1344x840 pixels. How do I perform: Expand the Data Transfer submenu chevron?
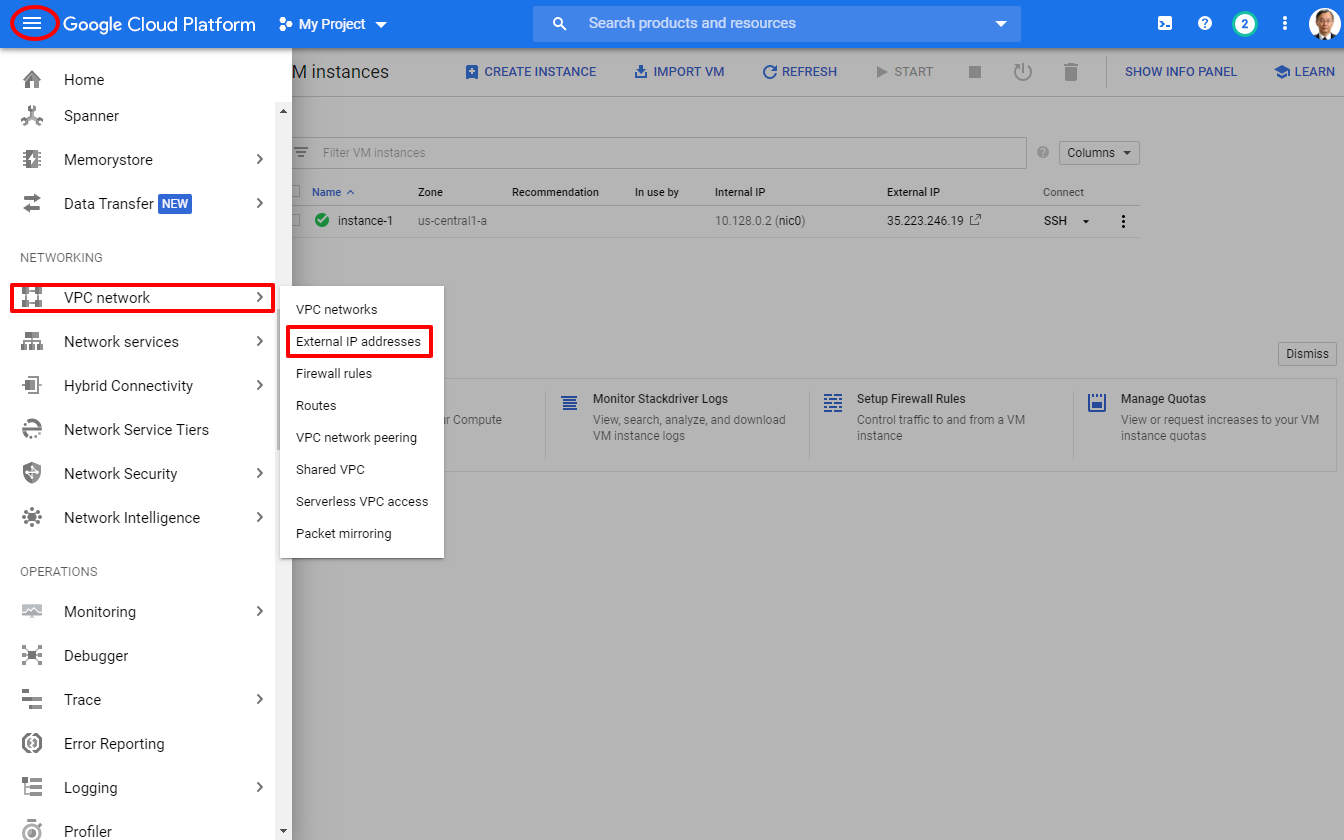coord(259,204)
